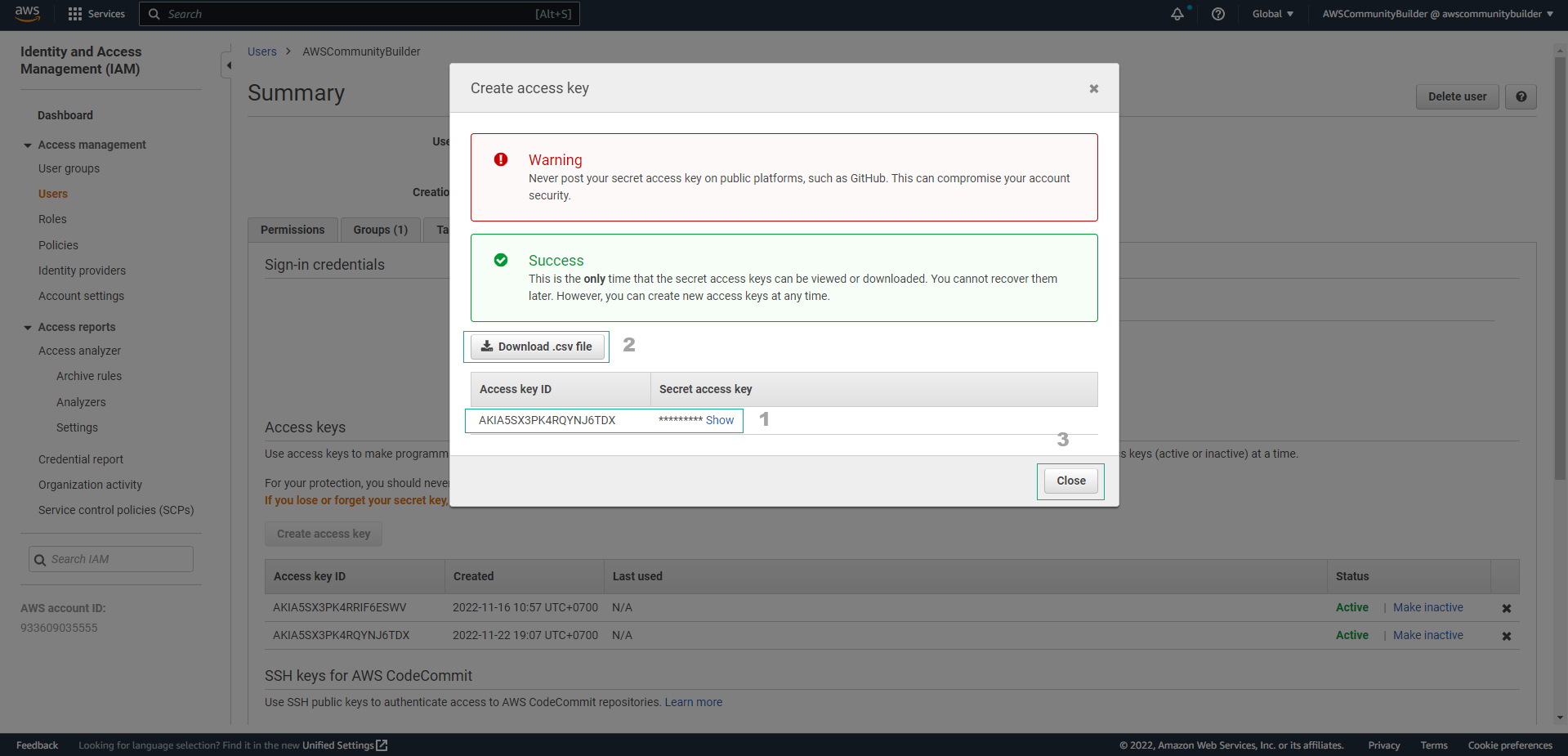The image size is (1568, 756).
Task: Open the Global region dropdown
Action: 1271,14
